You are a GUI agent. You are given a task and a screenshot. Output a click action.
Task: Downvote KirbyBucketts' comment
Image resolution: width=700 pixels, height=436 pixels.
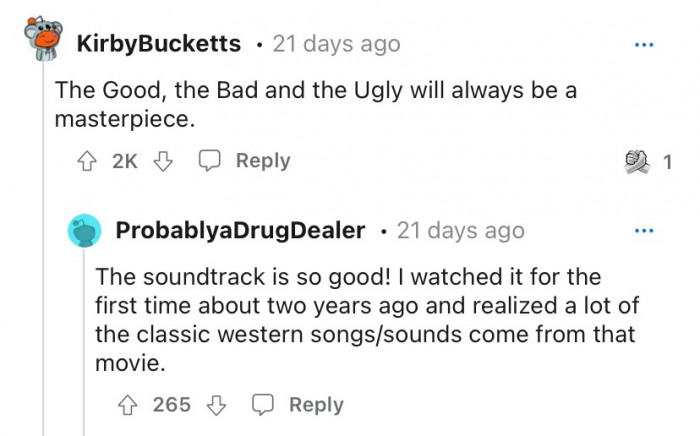coord(164,161)
